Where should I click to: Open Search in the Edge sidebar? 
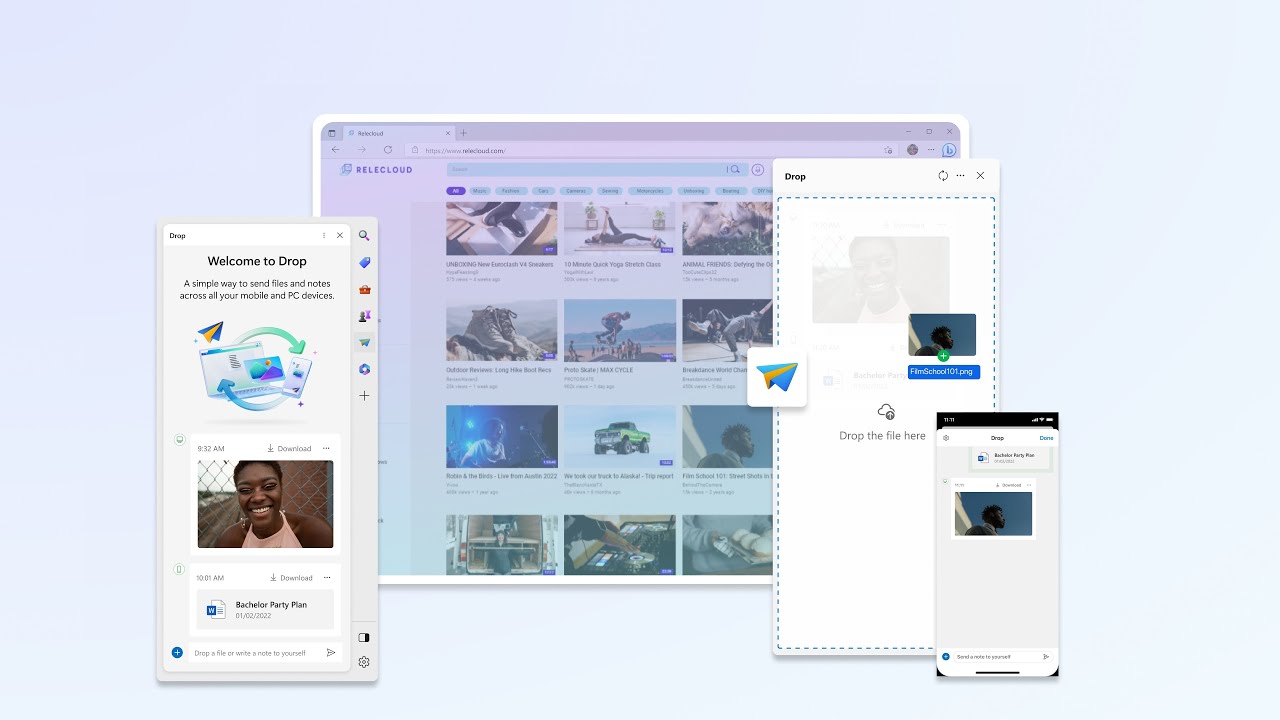point(364,236)
